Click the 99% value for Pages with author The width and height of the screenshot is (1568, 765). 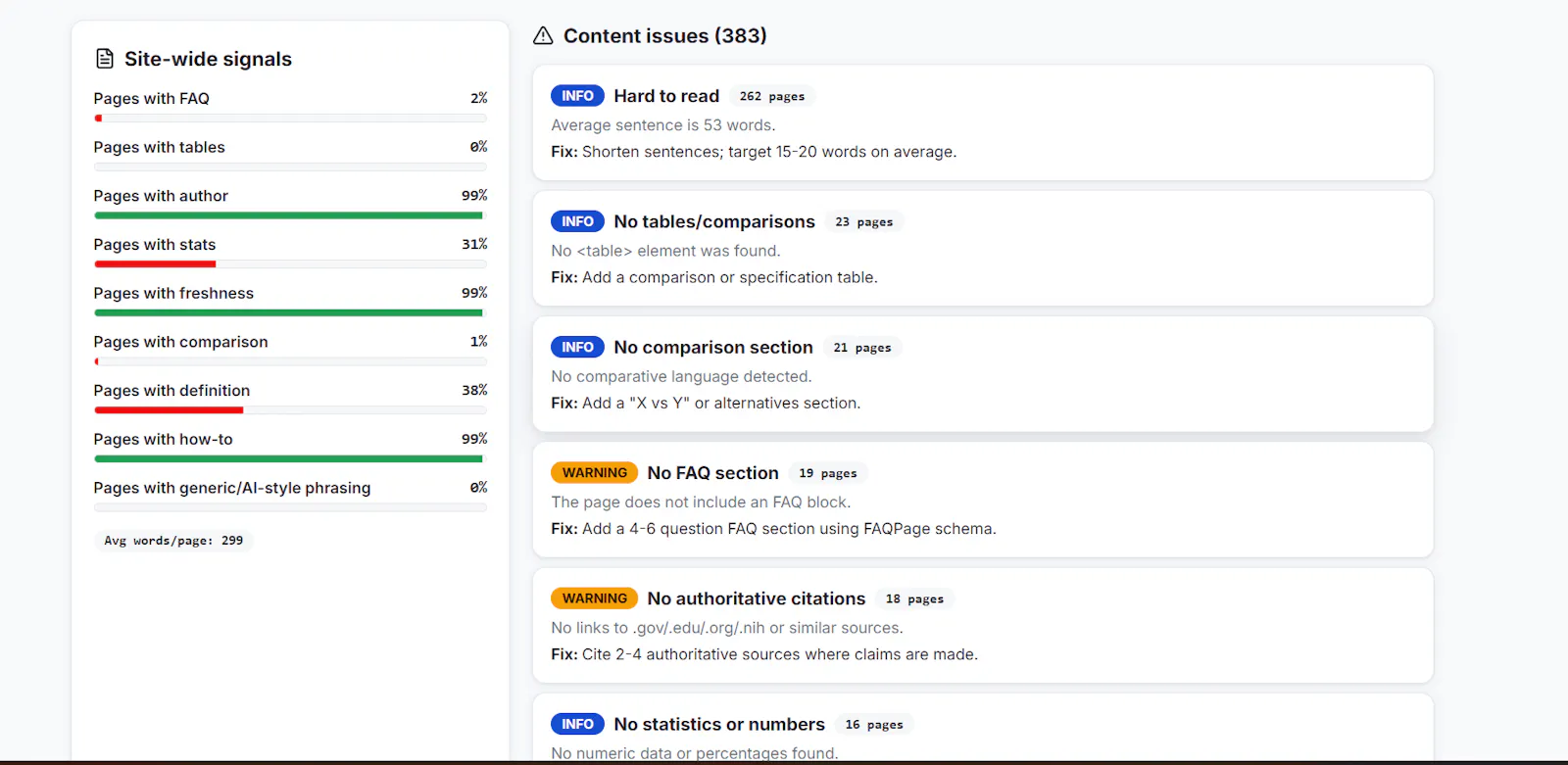pyautogui.click(x=474, y=195)
